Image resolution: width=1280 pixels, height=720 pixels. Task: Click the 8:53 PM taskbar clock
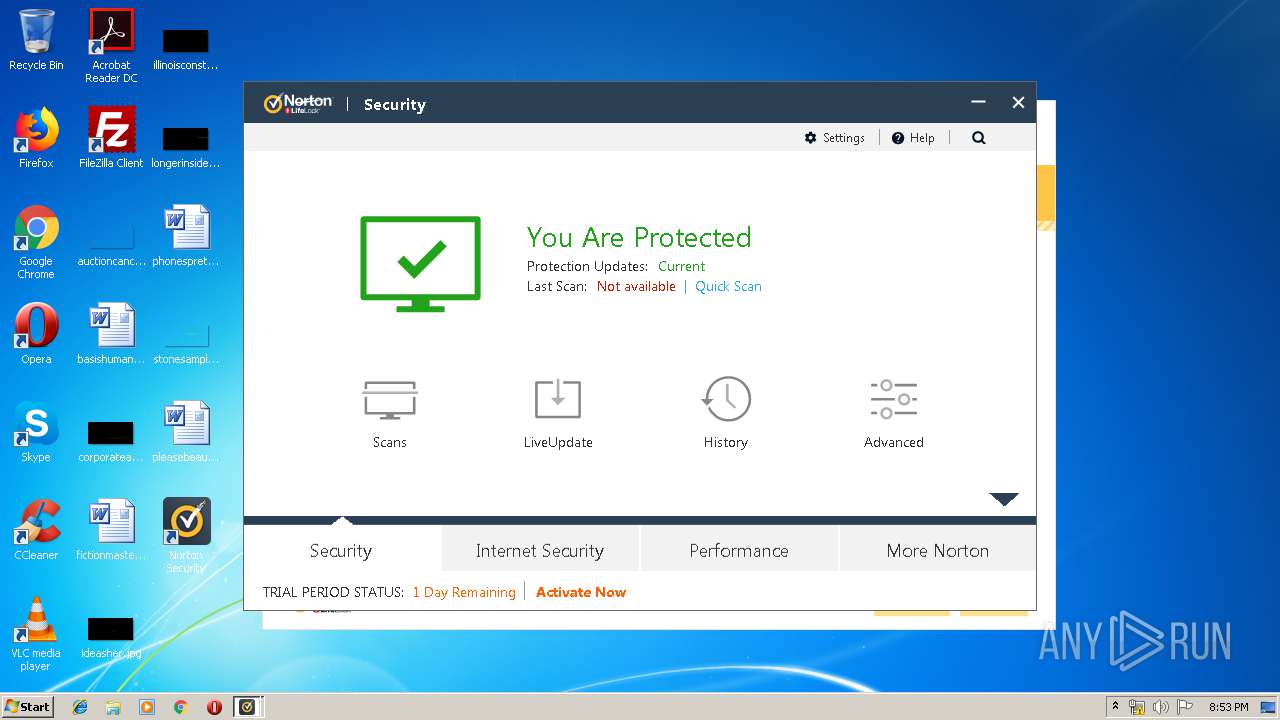tap(1229, 707)
